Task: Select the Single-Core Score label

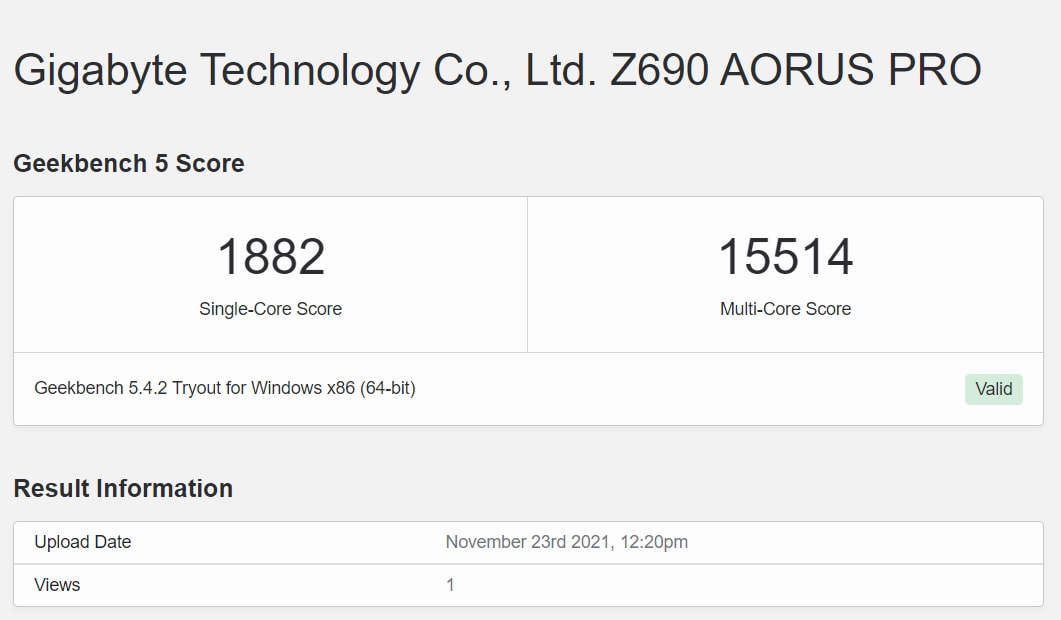Action: (x=270, y=309)
